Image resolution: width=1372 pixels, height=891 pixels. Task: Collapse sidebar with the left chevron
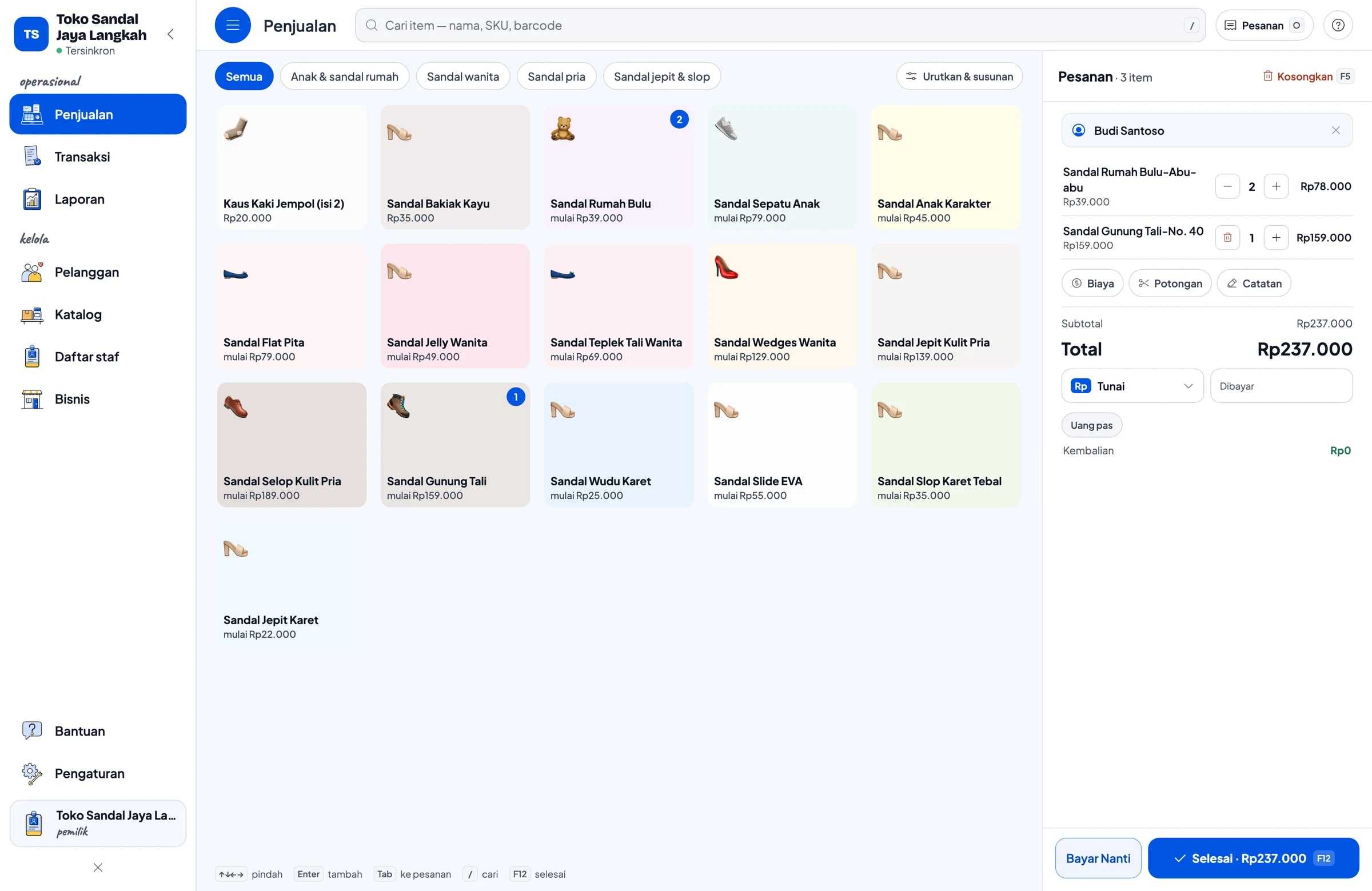coord(170,34)
